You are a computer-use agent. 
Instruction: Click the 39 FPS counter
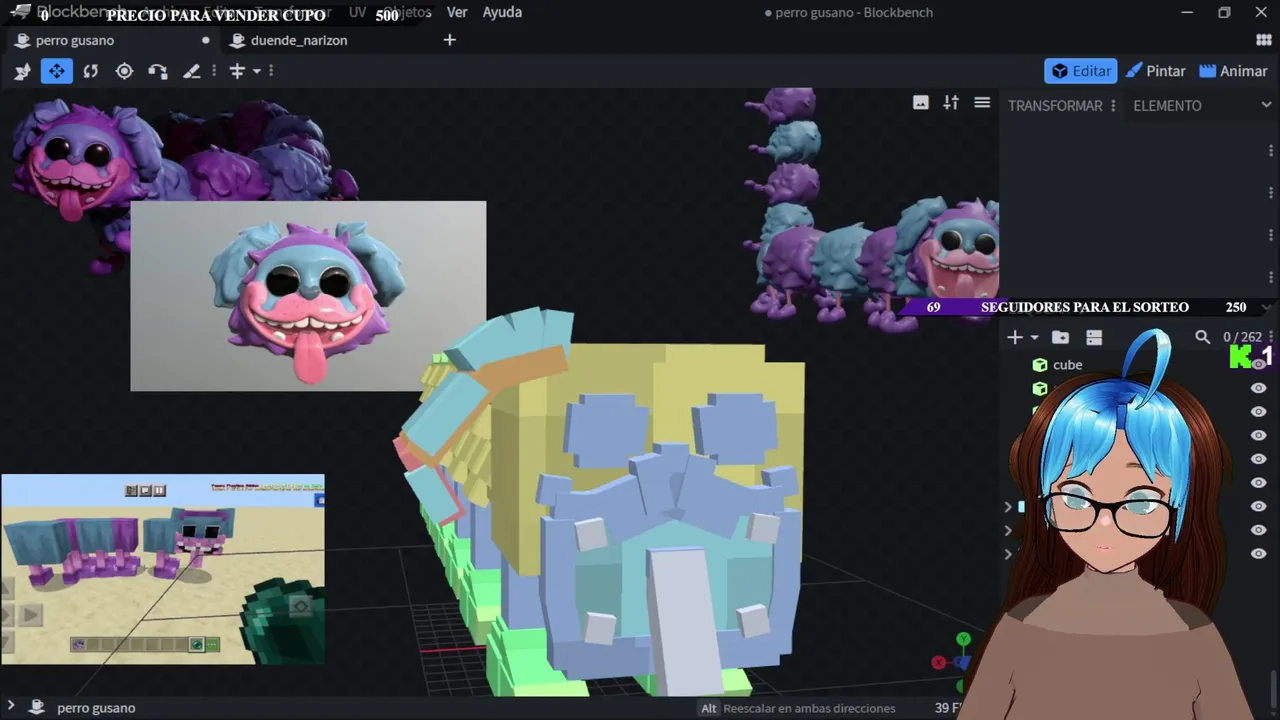tap(949, 708)
